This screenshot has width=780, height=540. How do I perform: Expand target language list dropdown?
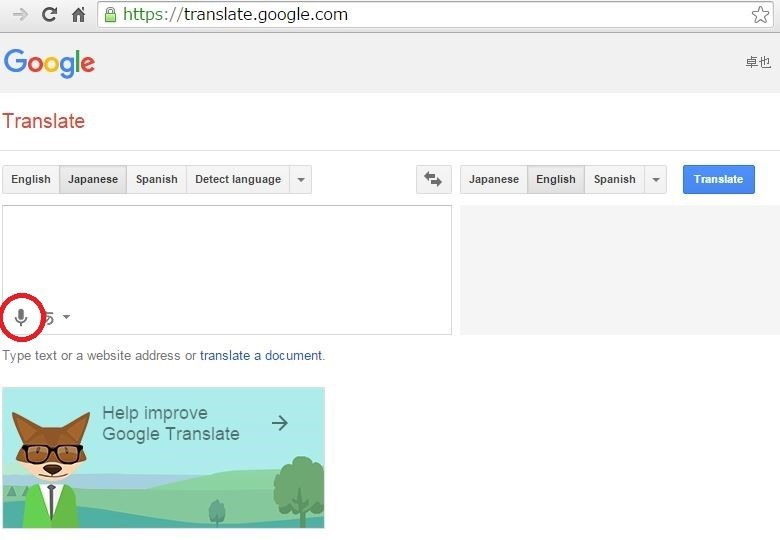pos(656,180)
